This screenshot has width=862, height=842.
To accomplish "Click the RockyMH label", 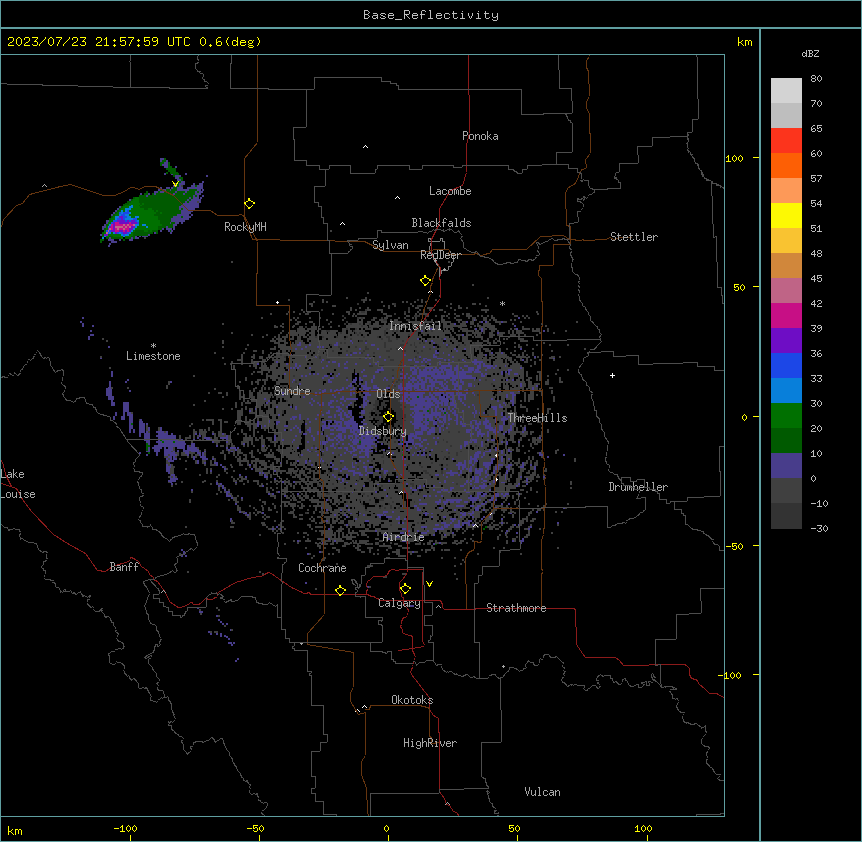I will click(245, 227).
